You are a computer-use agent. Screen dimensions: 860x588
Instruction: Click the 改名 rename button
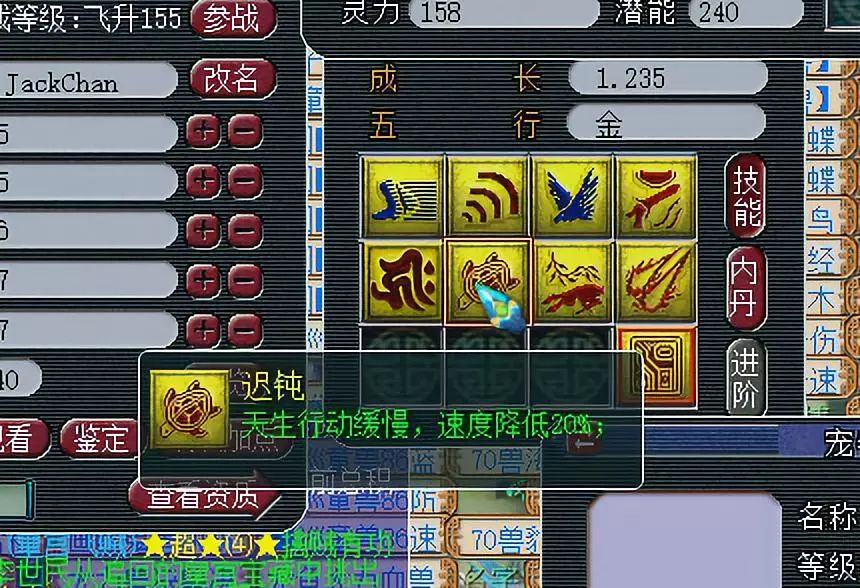tap(233, 78)
